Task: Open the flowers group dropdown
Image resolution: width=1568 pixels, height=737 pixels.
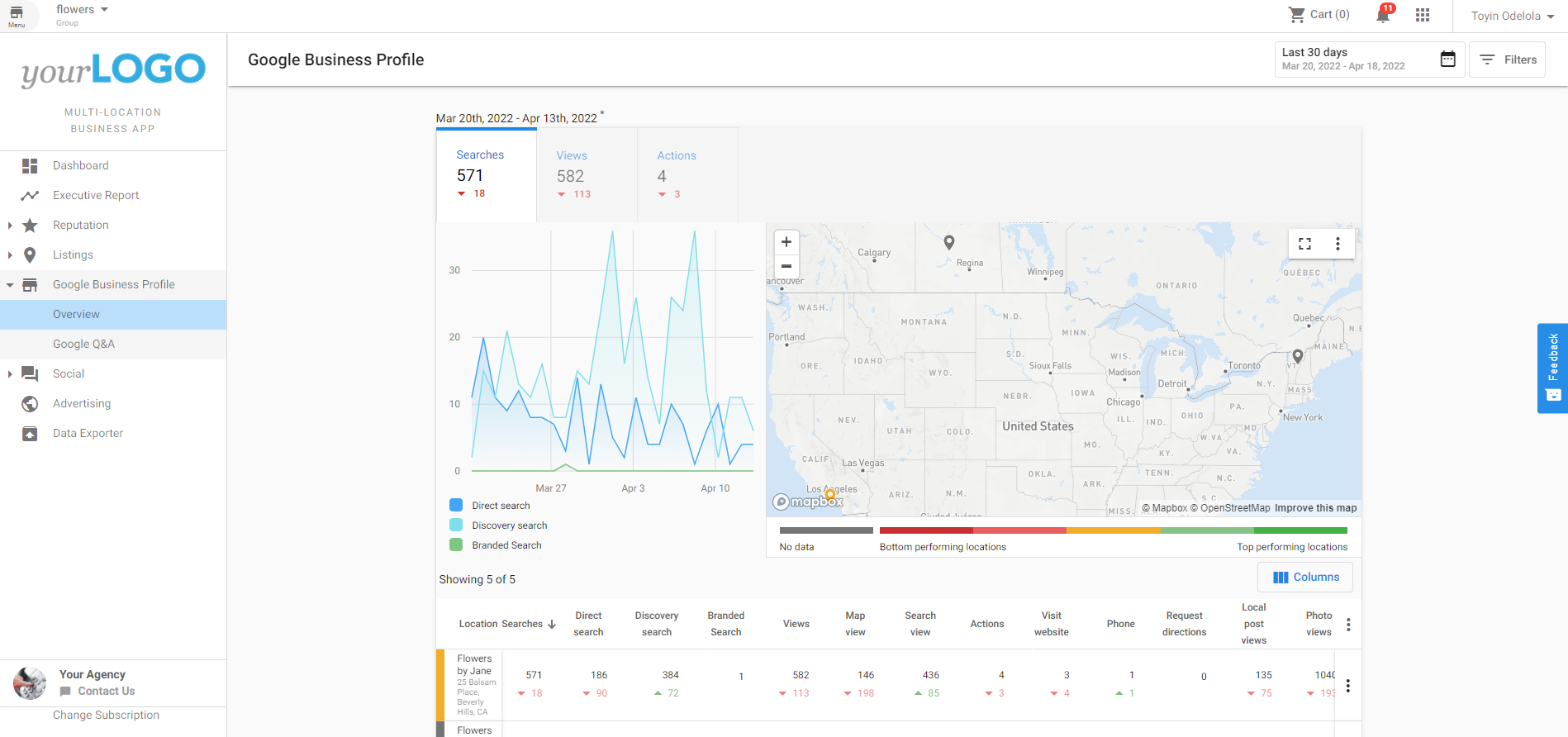Action: click(82, 10)
